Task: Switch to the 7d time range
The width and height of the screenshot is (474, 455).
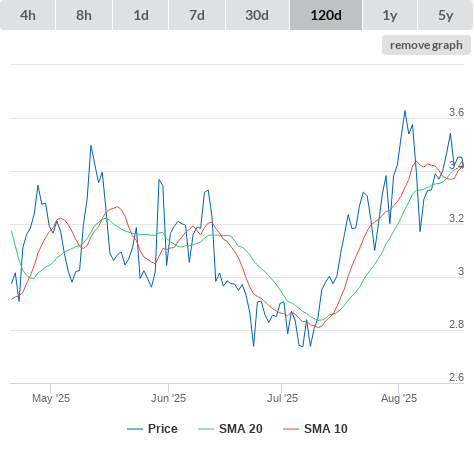Action: (197, 15)
